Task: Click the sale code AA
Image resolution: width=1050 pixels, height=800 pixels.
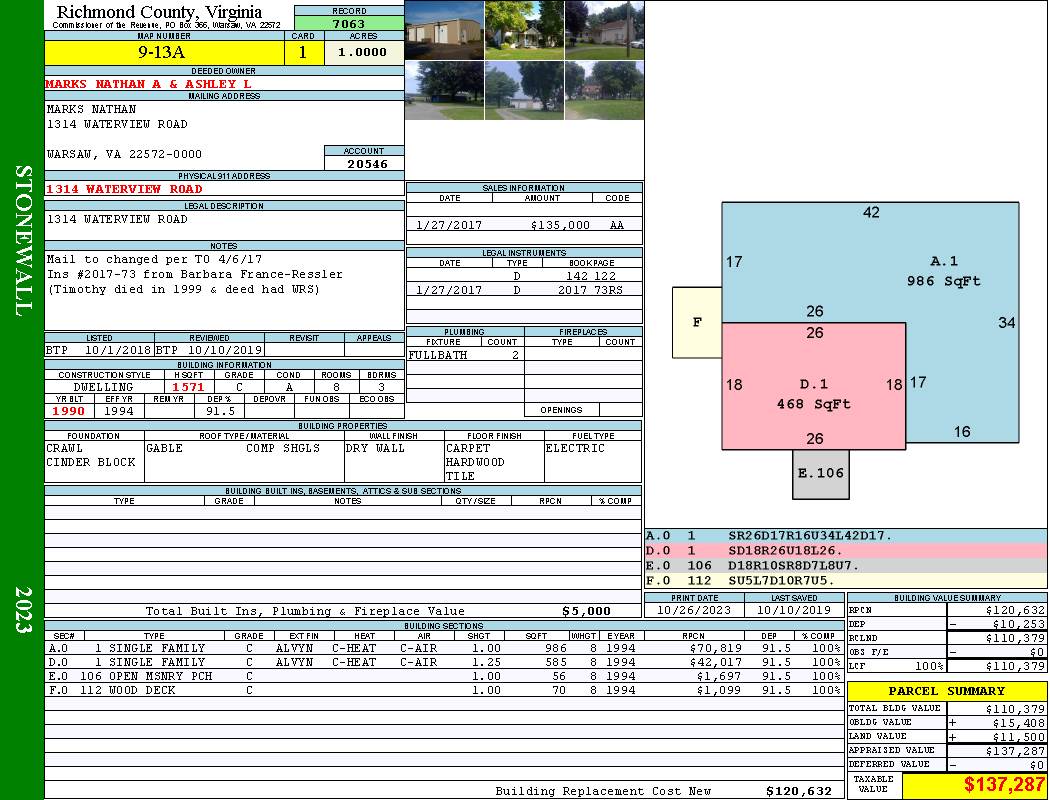Action: (617, 225)
